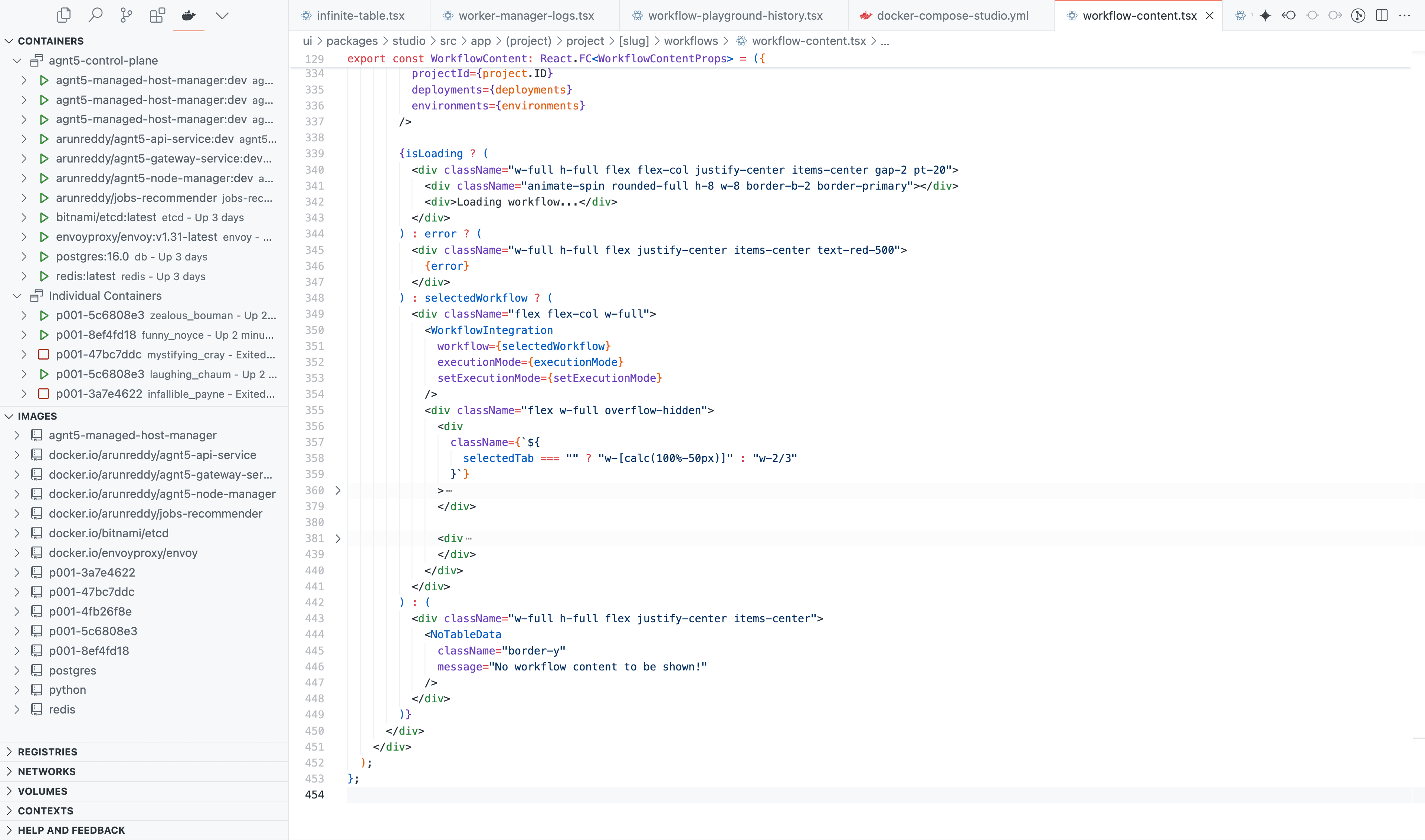Unfold collapsed div at line 381
Screen dimensions: 1425x840
(338, 538)
